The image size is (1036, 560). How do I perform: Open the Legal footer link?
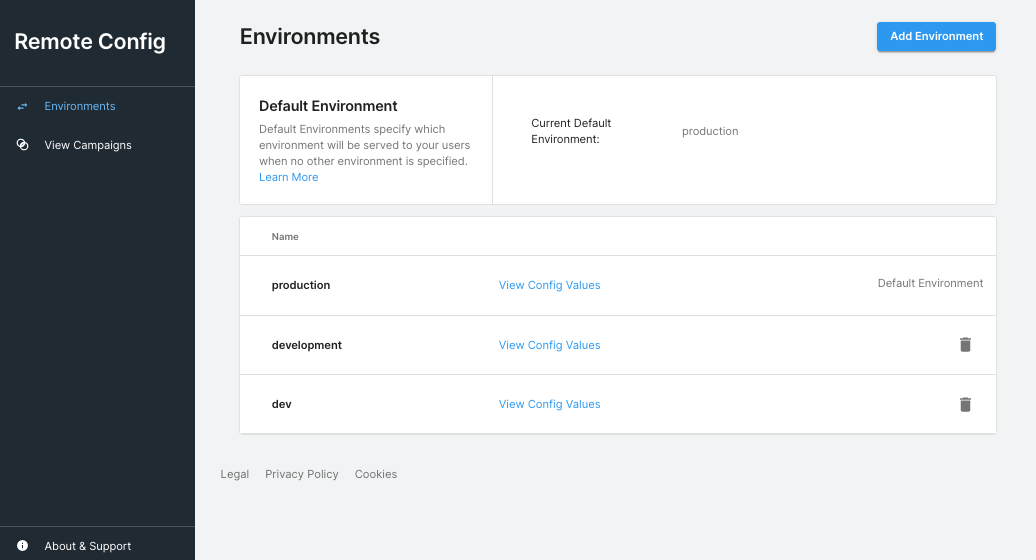point(235,474)
